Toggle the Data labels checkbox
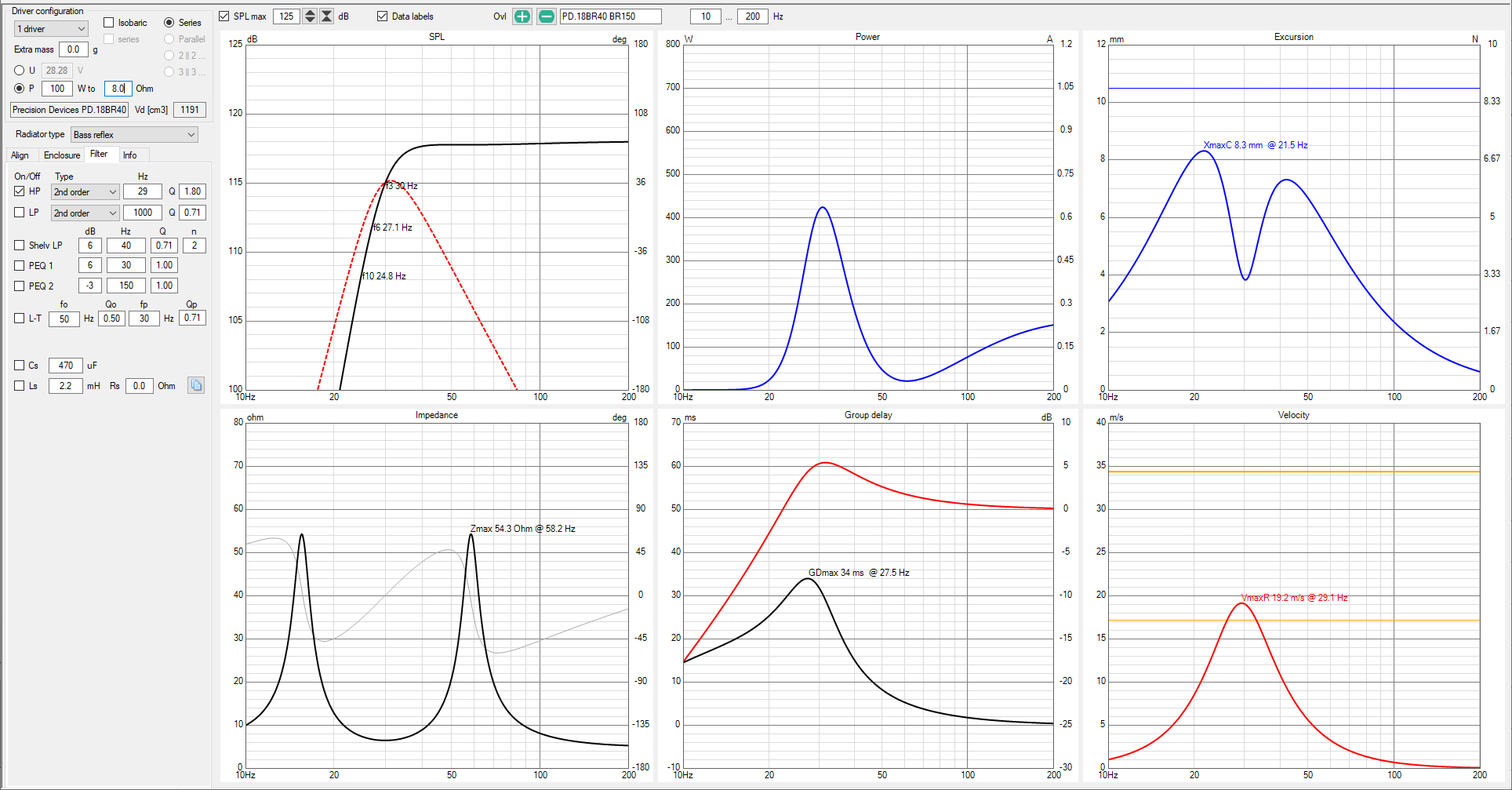This screenshot has width=1512, height=790. pyautogui.click(x=382, y=16)
